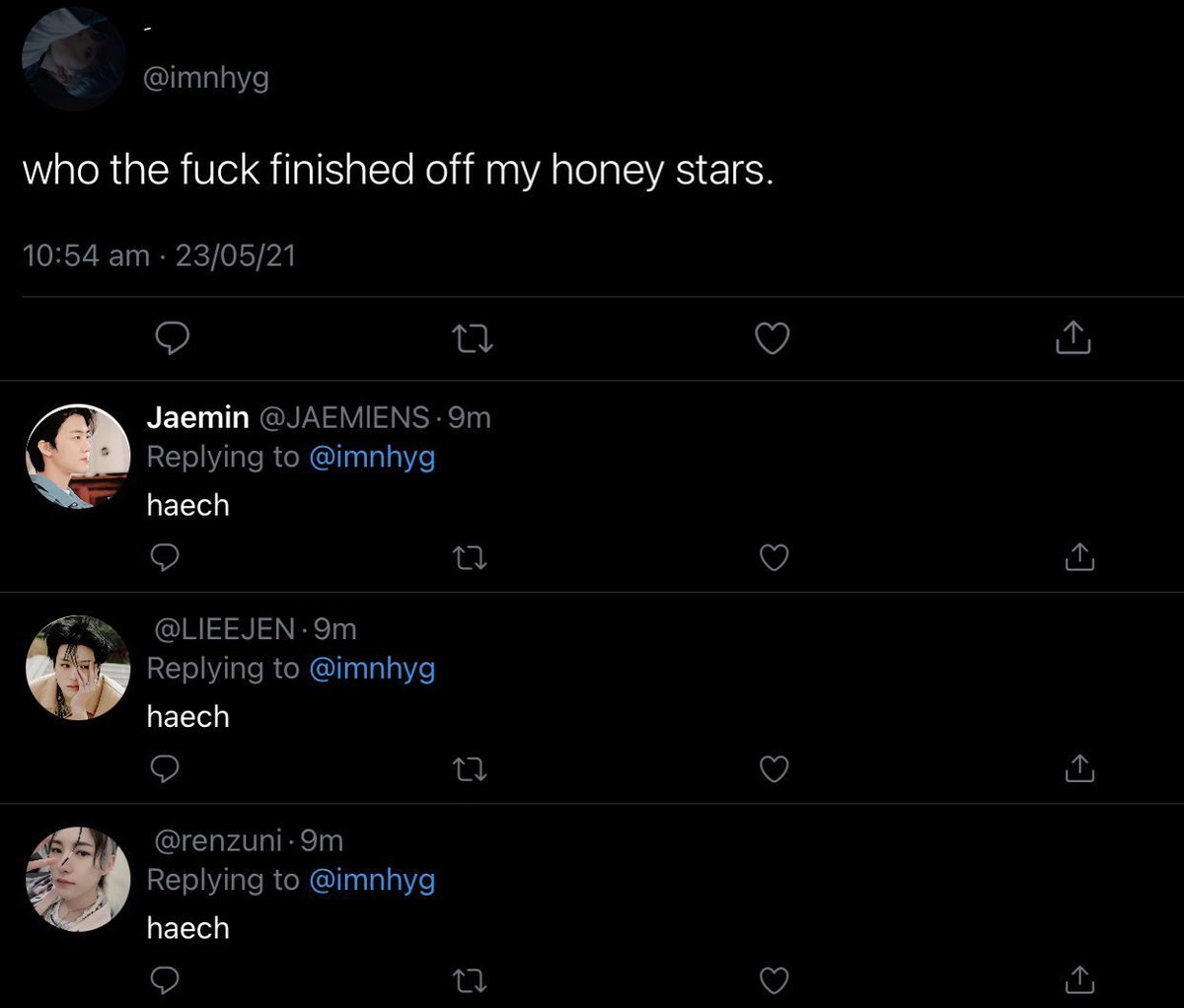Retweet Jaemin's reply
This screenshot has width=1184, height=1008.
pyautogui.click(x=470, y=559)
